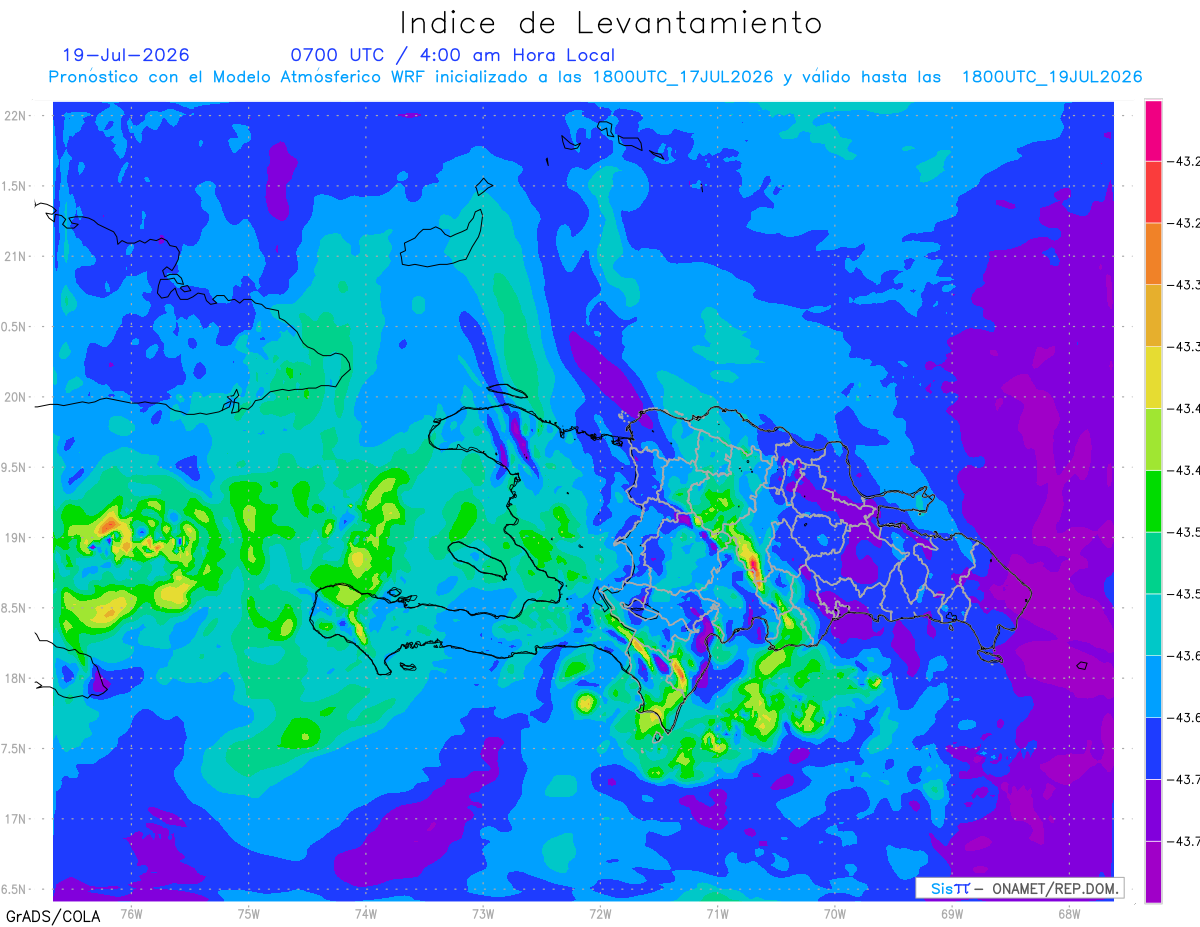Select the pink-magenta swatch on the color bar
The height and width of the screenshot is (927, 1200).
1153,130
